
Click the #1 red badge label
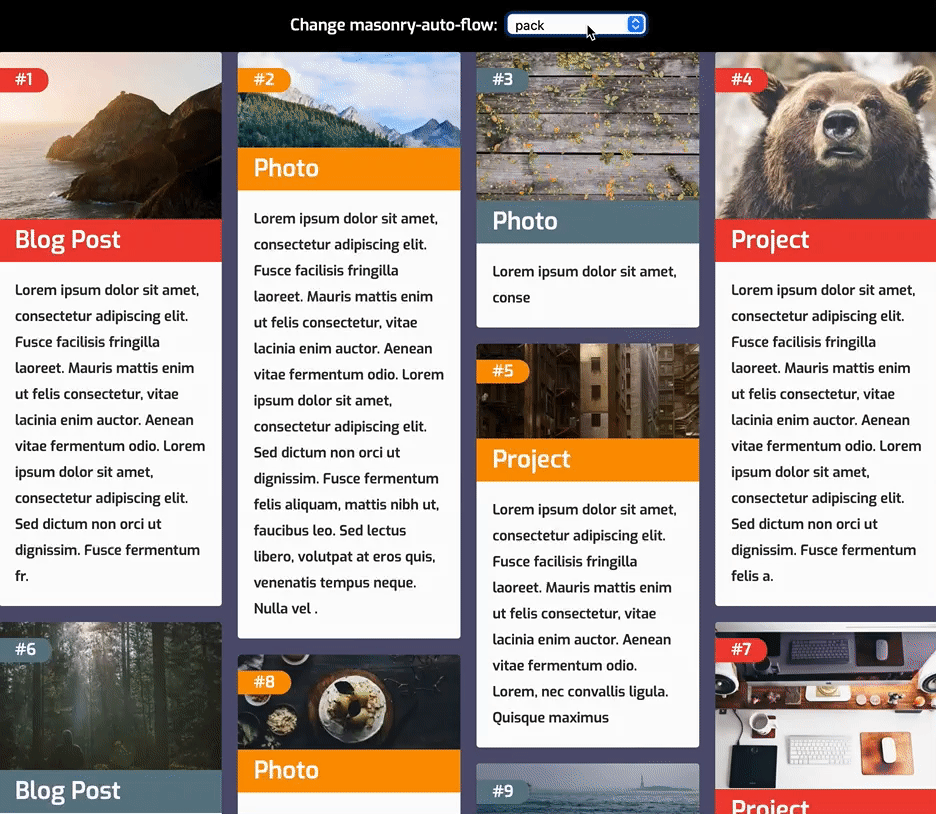click(x=24, y=79)
